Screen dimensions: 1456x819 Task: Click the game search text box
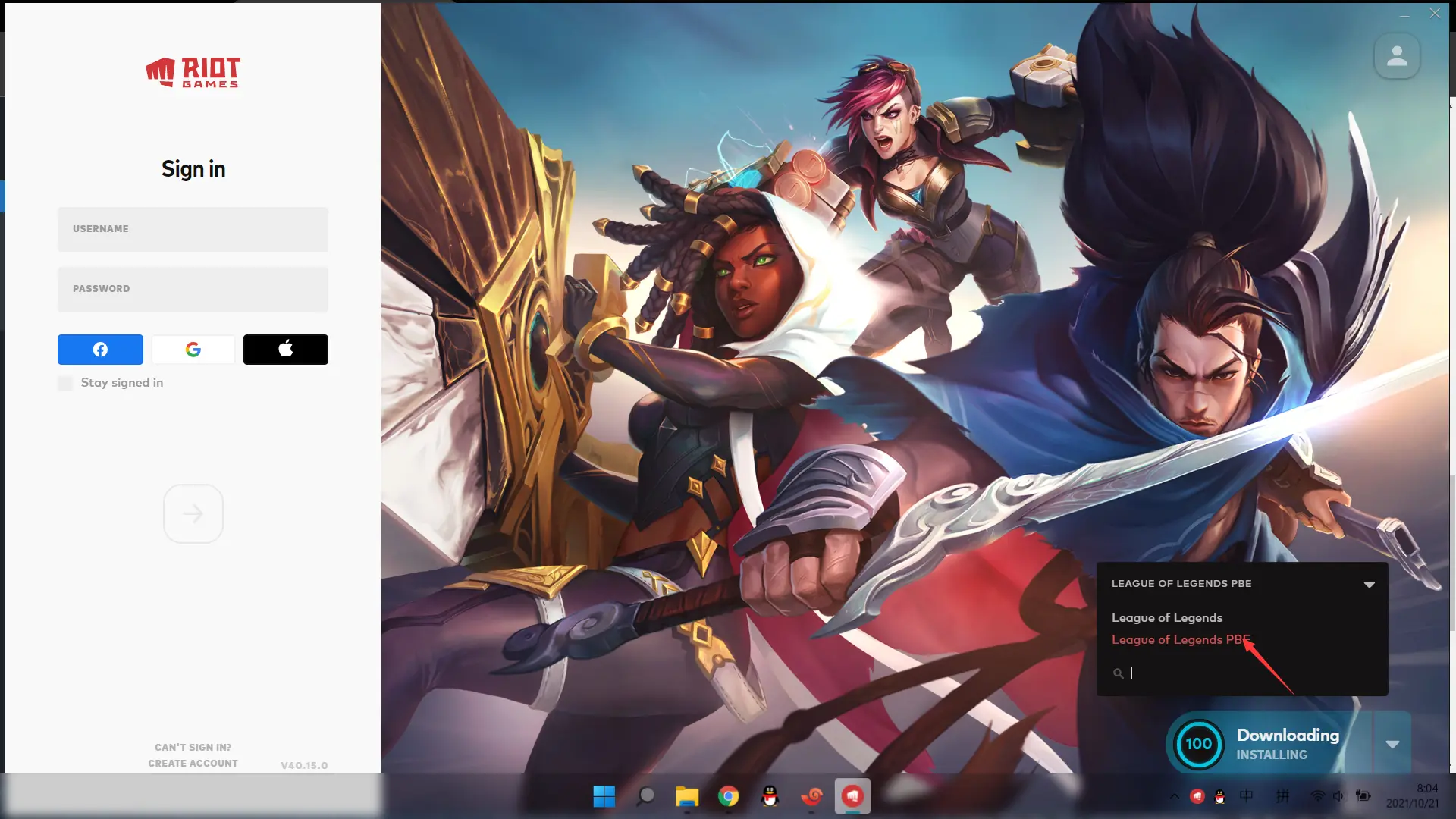click(x=1251, y=673)
